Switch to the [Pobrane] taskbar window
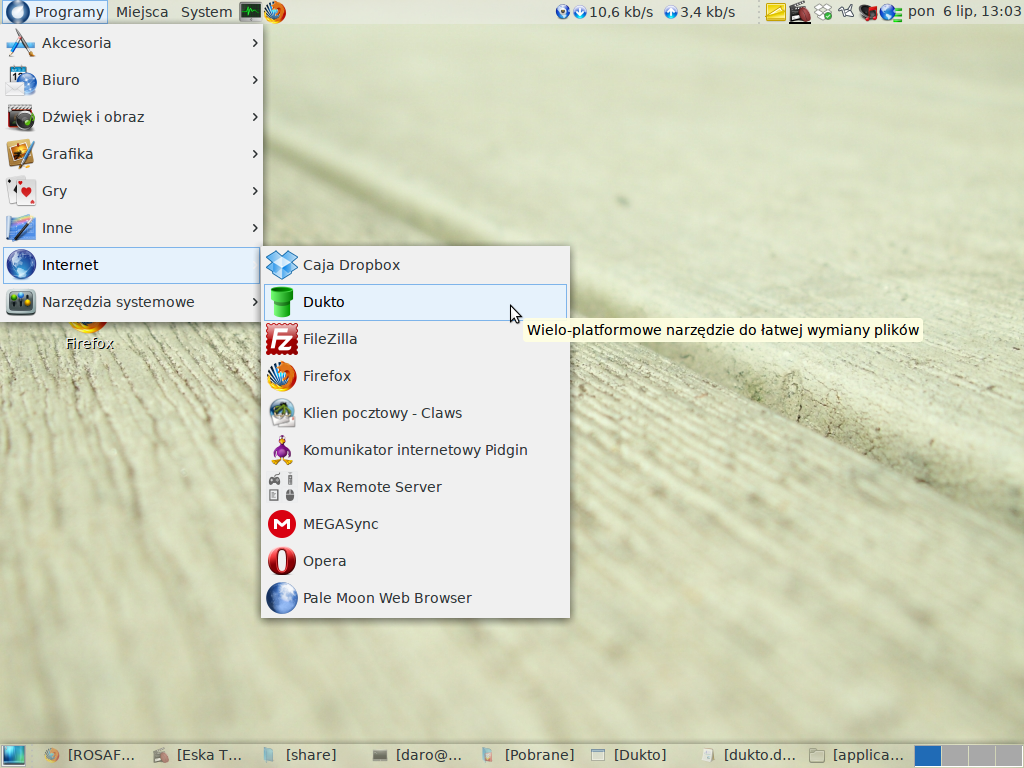 (528, 755)
